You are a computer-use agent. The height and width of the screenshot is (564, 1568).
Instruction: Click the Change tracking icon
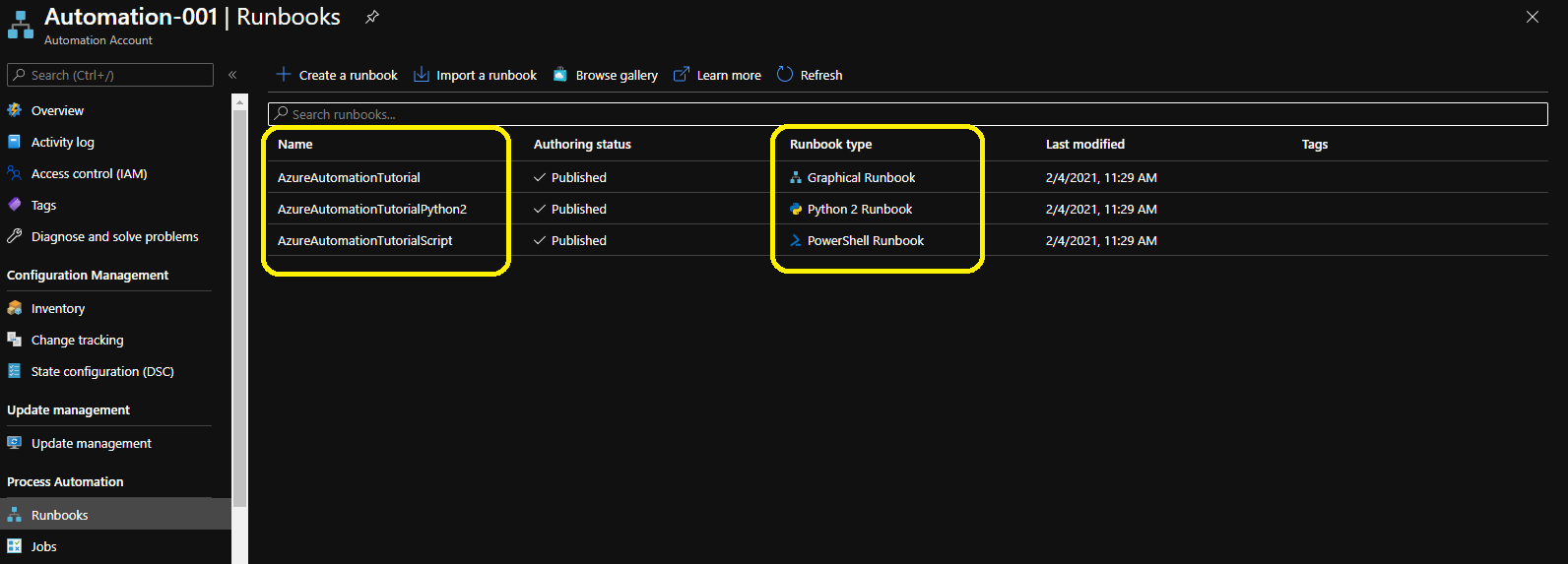15,340
